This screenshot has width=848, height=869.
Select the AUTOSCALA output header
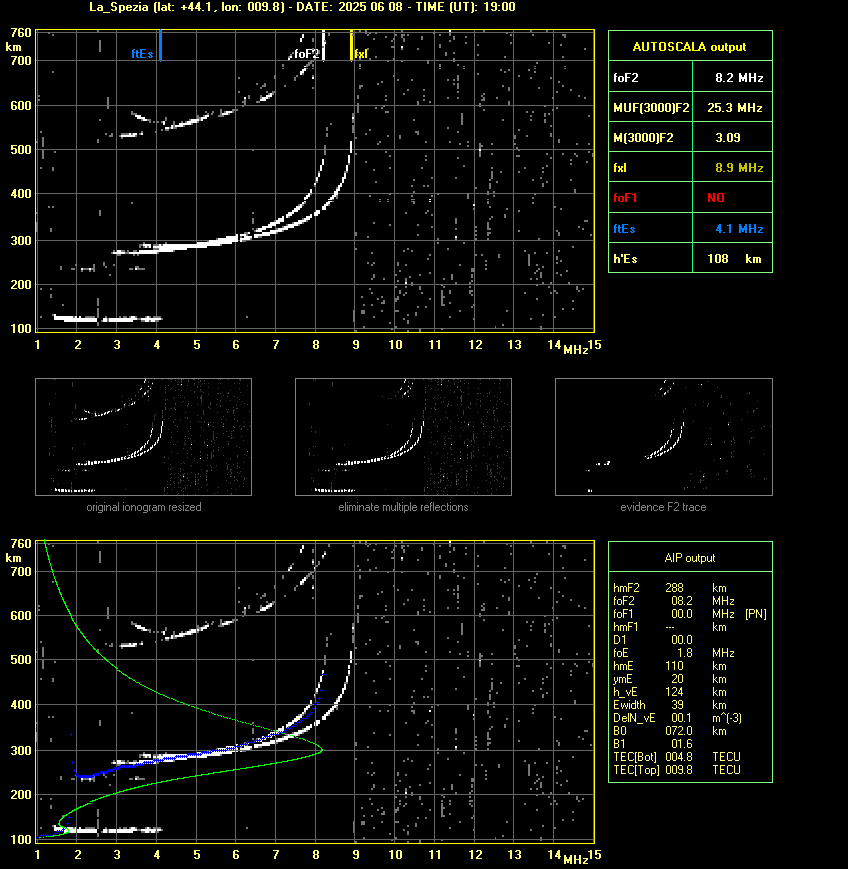690,47
